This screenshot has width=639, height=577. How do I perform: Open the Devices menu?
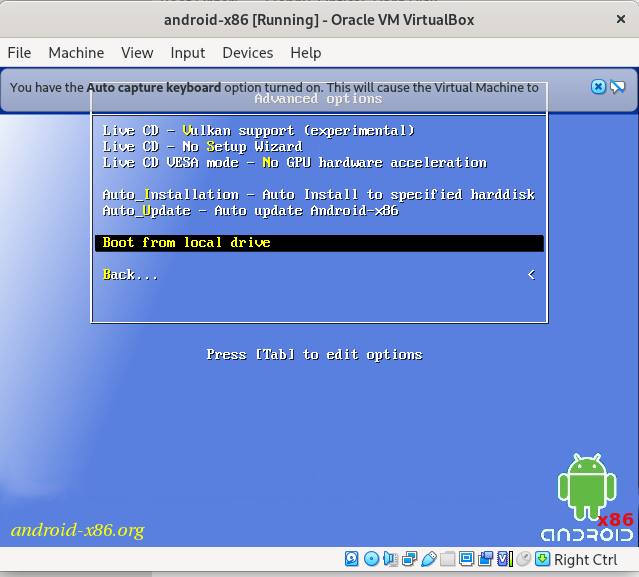(247, 53)
